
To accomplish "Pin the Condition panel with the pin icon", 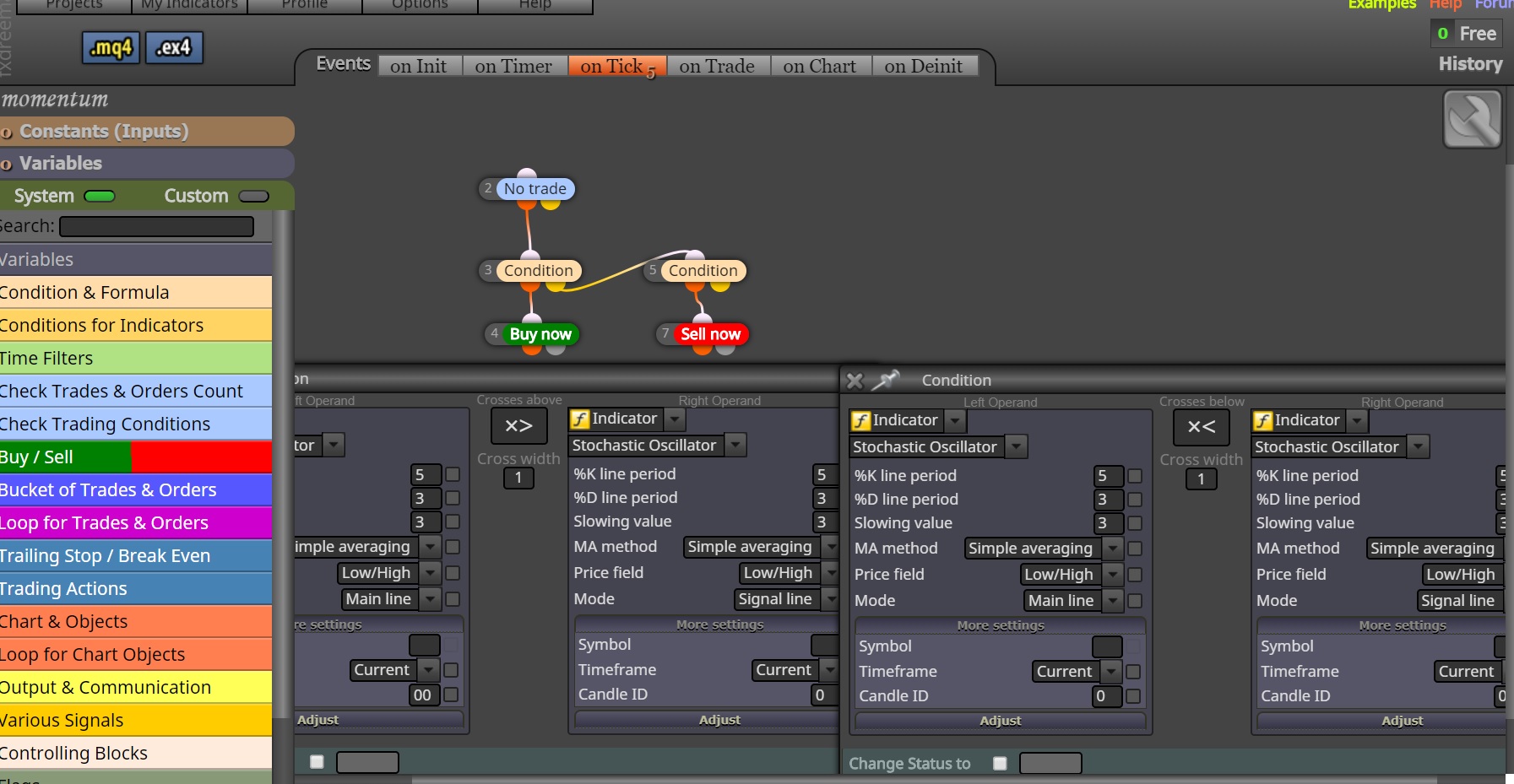I will (x=886, y=380).
